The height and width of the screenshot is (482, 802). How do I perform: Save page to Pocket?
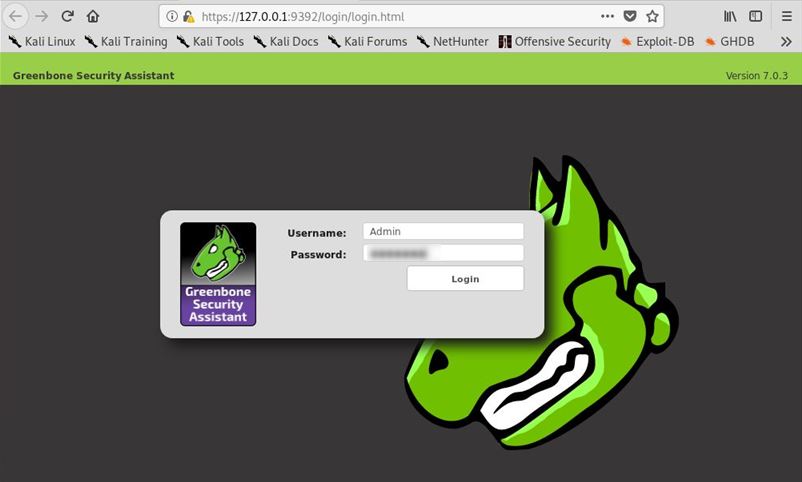click(630, 16)
